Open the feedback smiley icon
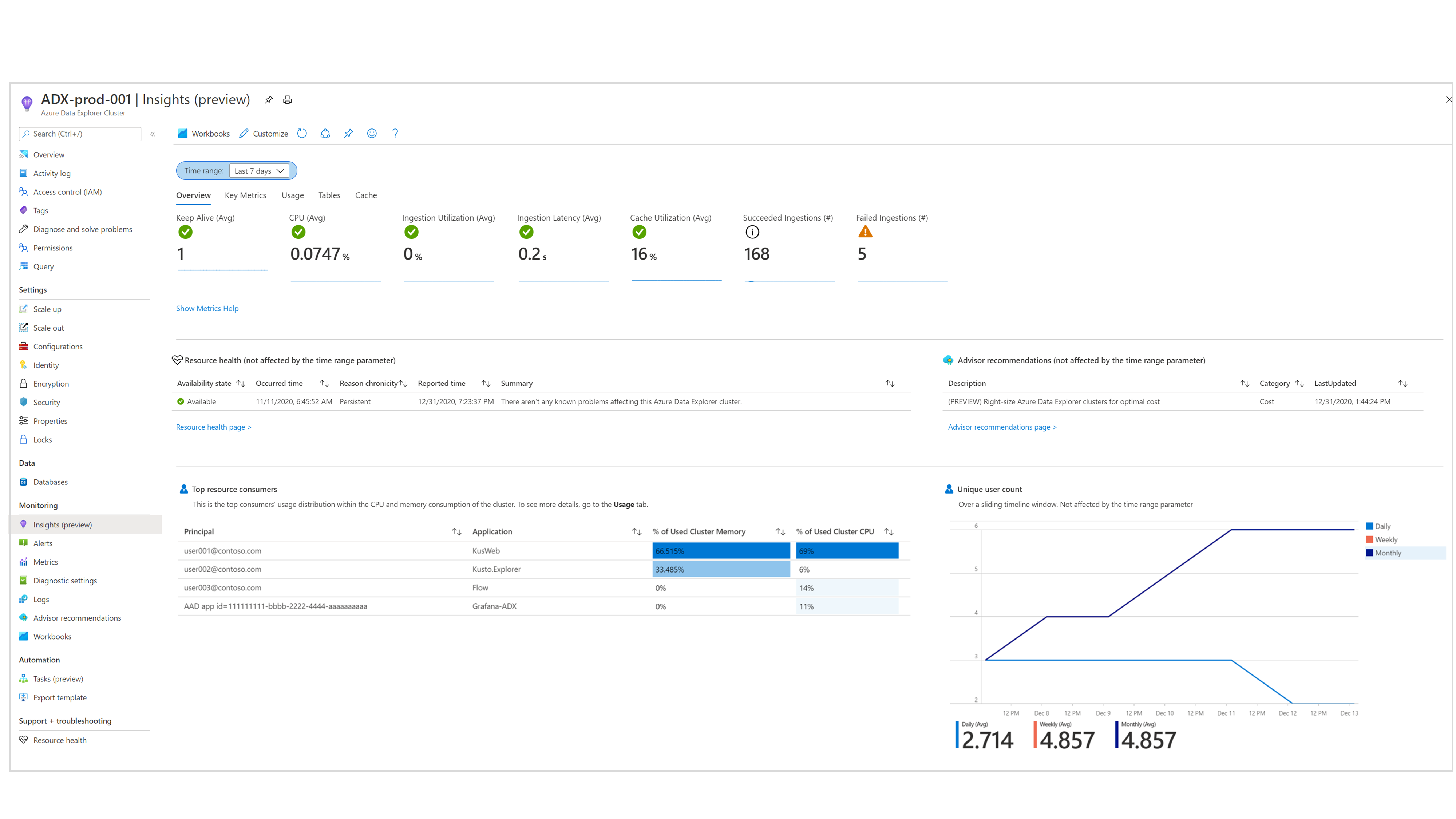 point(371,133)
